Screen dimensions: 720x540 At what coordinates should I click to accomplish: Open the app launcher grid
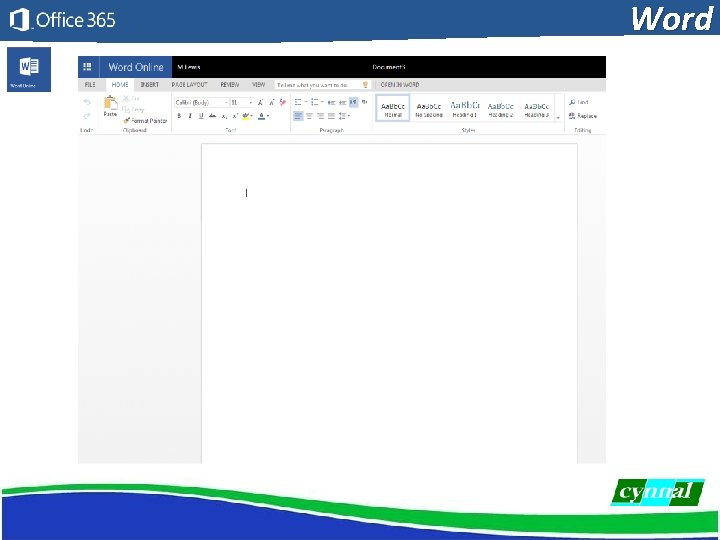pos(87,67)
